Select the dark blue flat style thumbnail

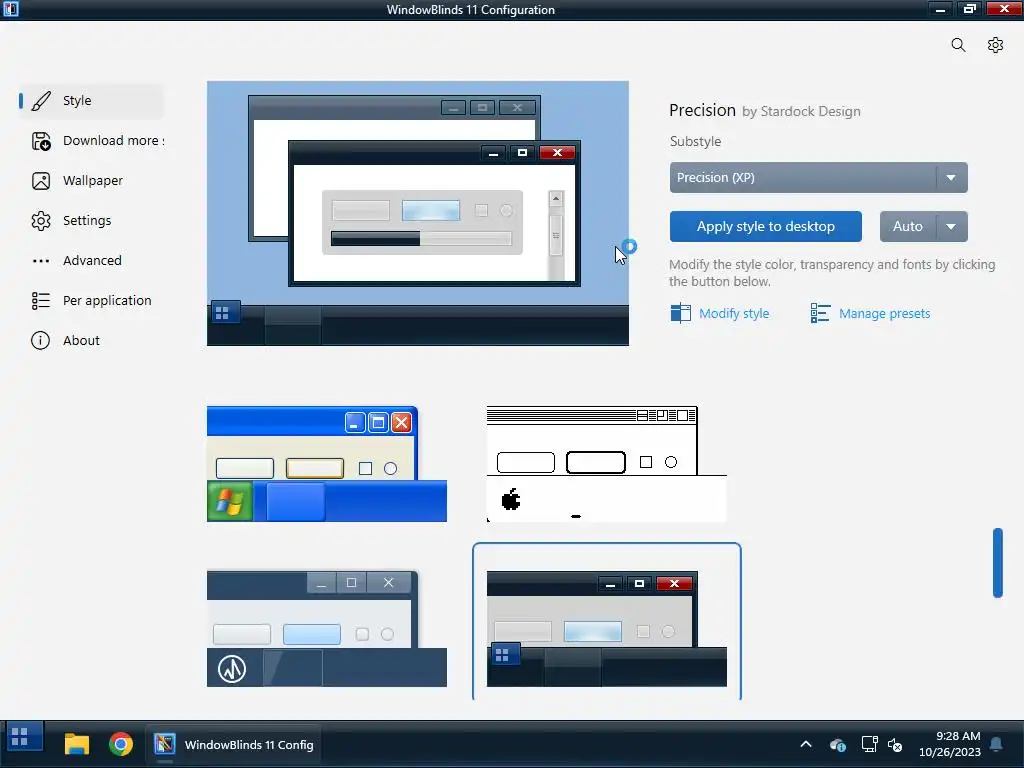327,628
